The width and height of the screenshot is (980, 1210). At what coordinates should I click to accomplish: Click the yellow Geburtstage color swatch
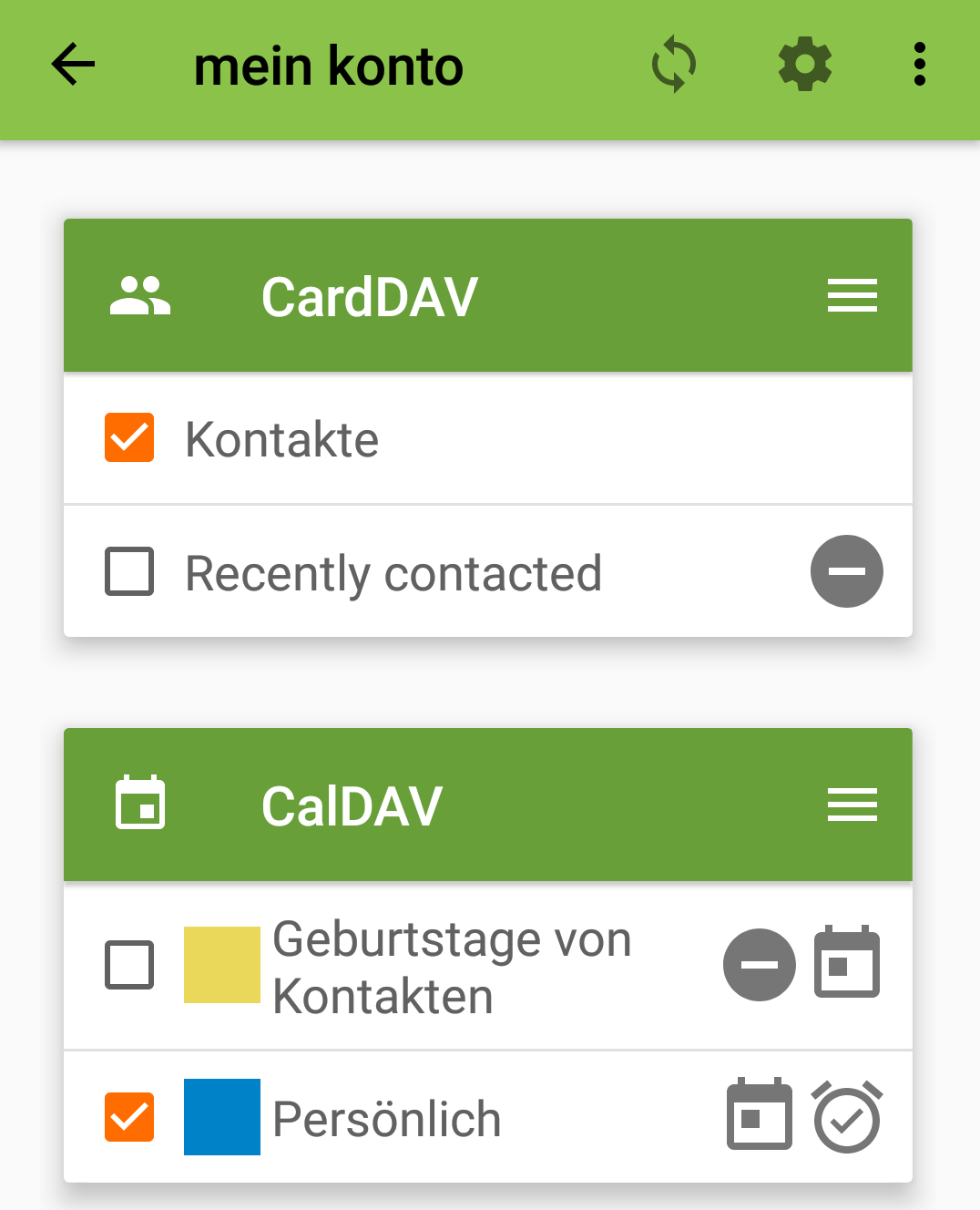pyautogui.click(x=222, y=965)
